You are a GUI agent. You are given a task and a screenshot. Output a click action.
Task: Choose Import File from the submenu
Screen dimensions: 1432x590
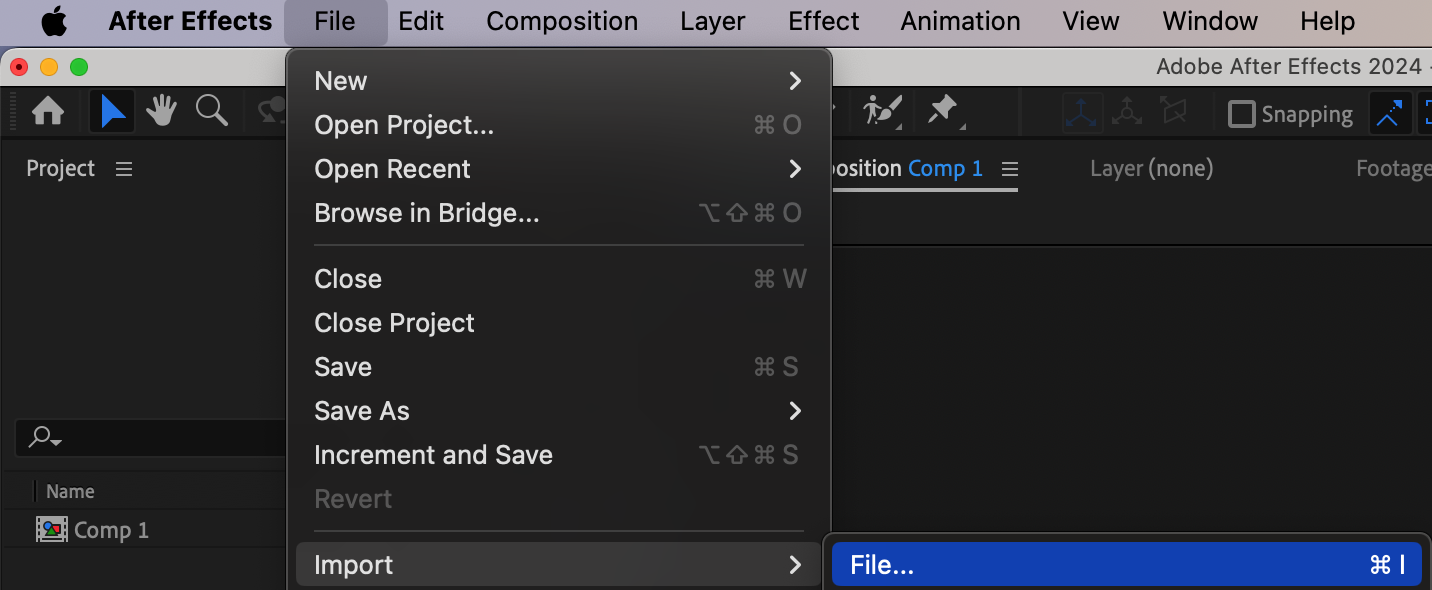coord(1126,565)
